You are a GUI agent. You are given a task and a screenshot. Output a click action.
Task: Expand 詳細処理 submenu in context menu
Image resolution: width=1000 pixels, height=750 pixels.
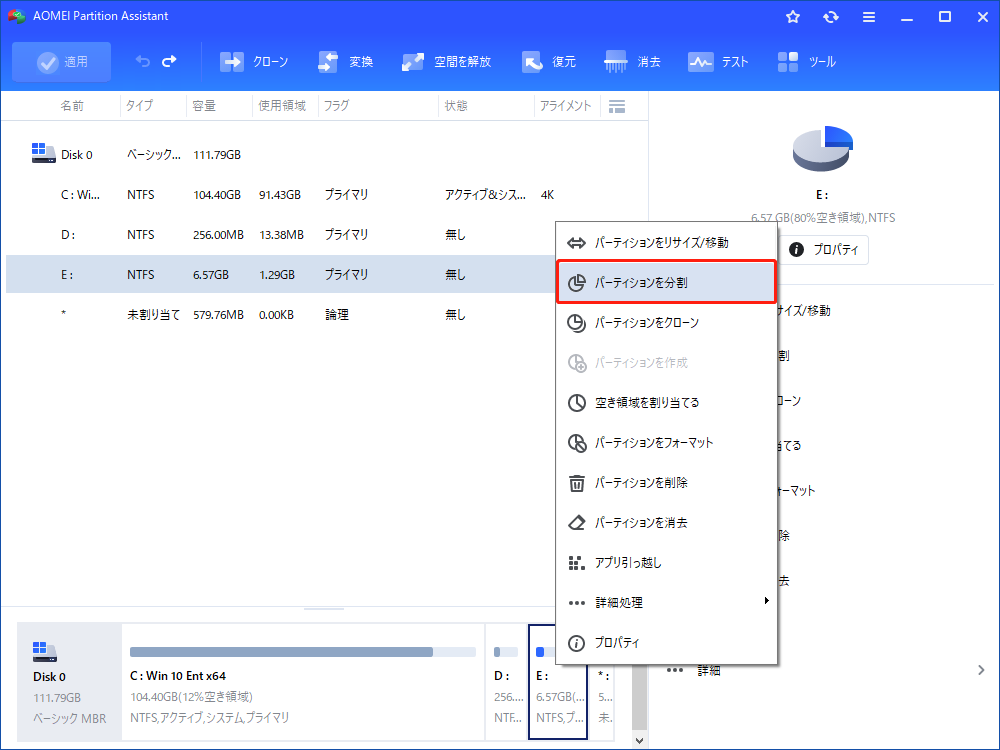pos(666,603)
